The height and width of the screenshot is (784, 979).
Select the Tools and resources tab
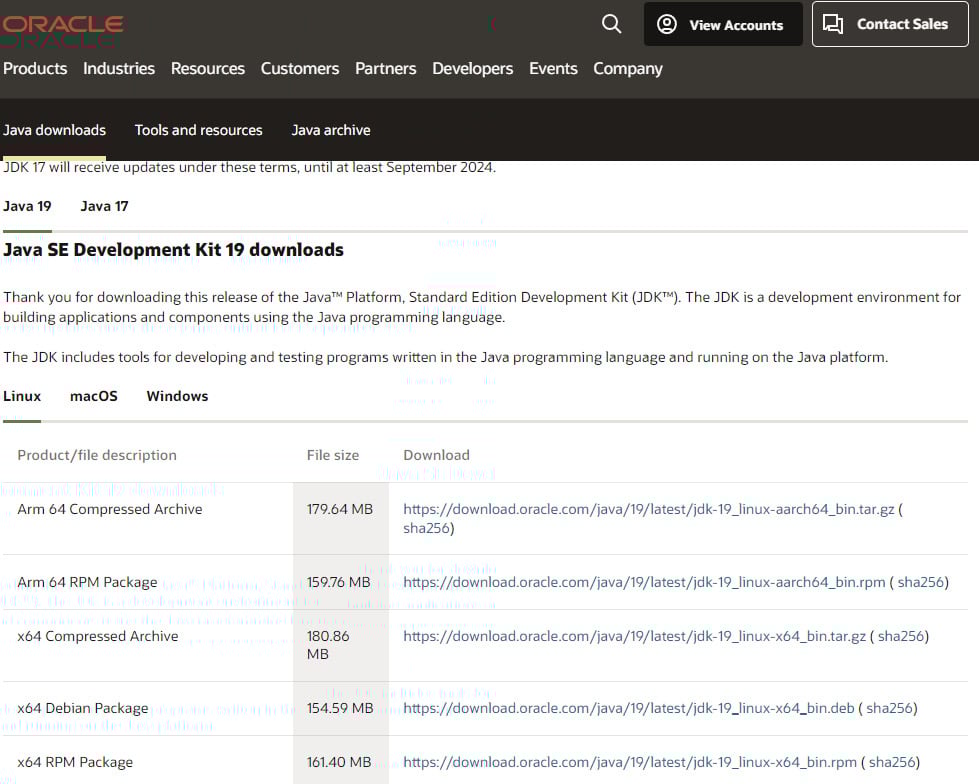199,130
